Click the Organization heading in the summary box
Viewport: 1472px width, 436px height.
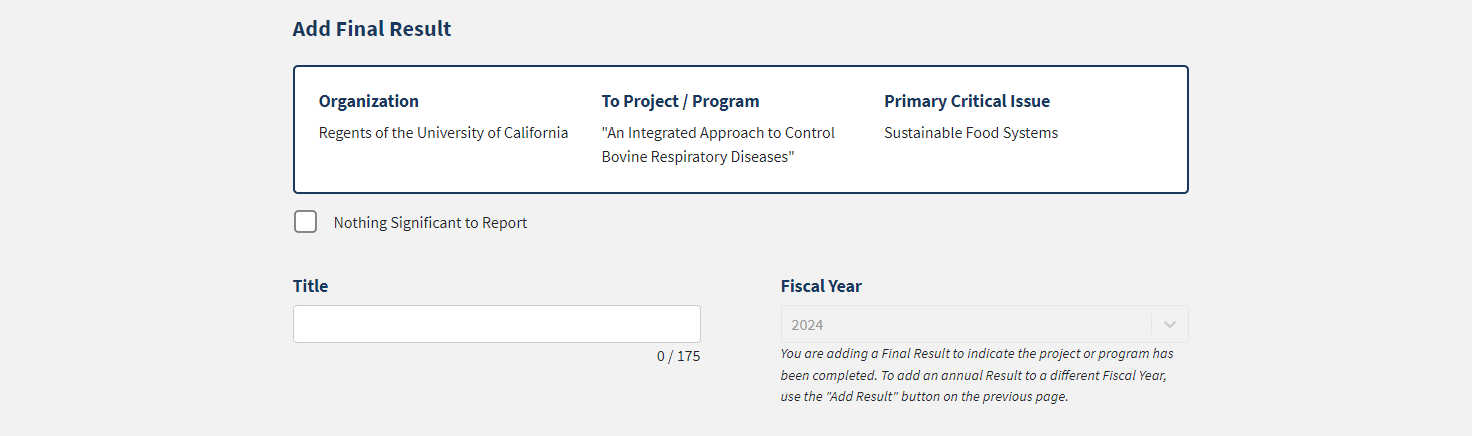pos(369,101)
